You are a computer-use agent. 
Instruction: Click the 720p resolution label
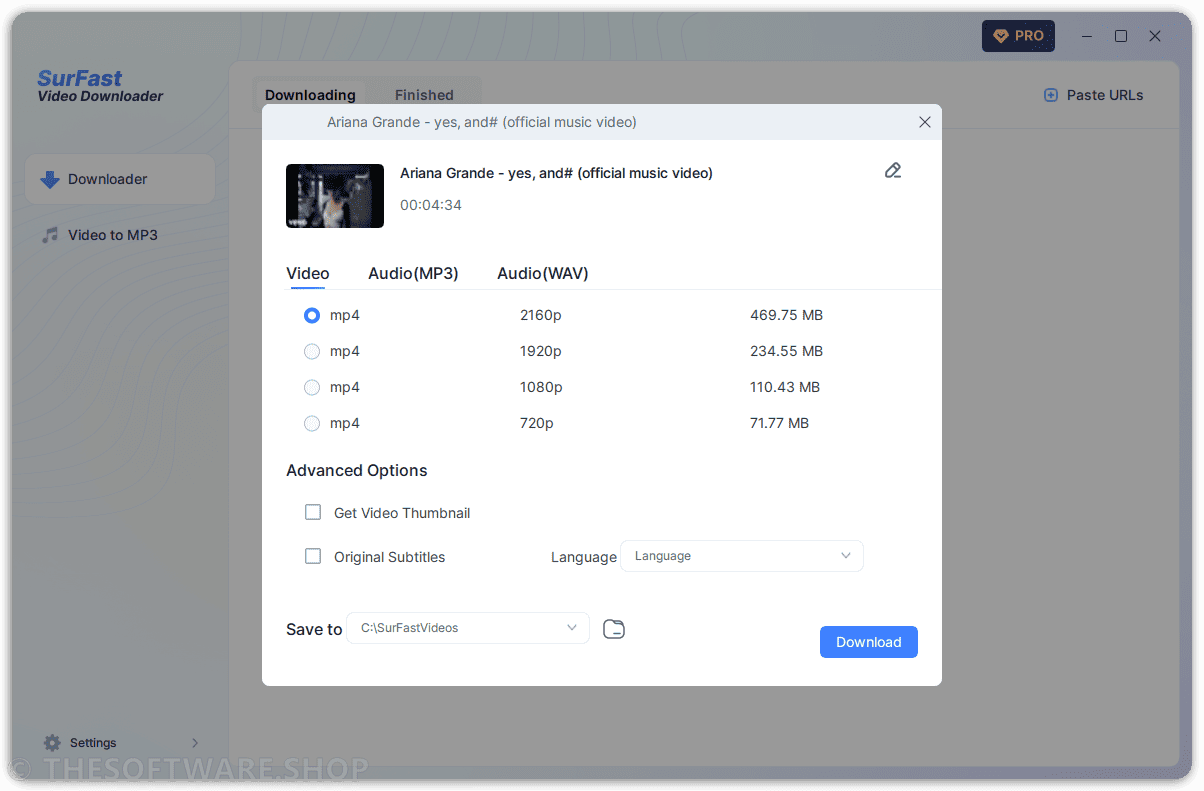[x=537, y=423]
